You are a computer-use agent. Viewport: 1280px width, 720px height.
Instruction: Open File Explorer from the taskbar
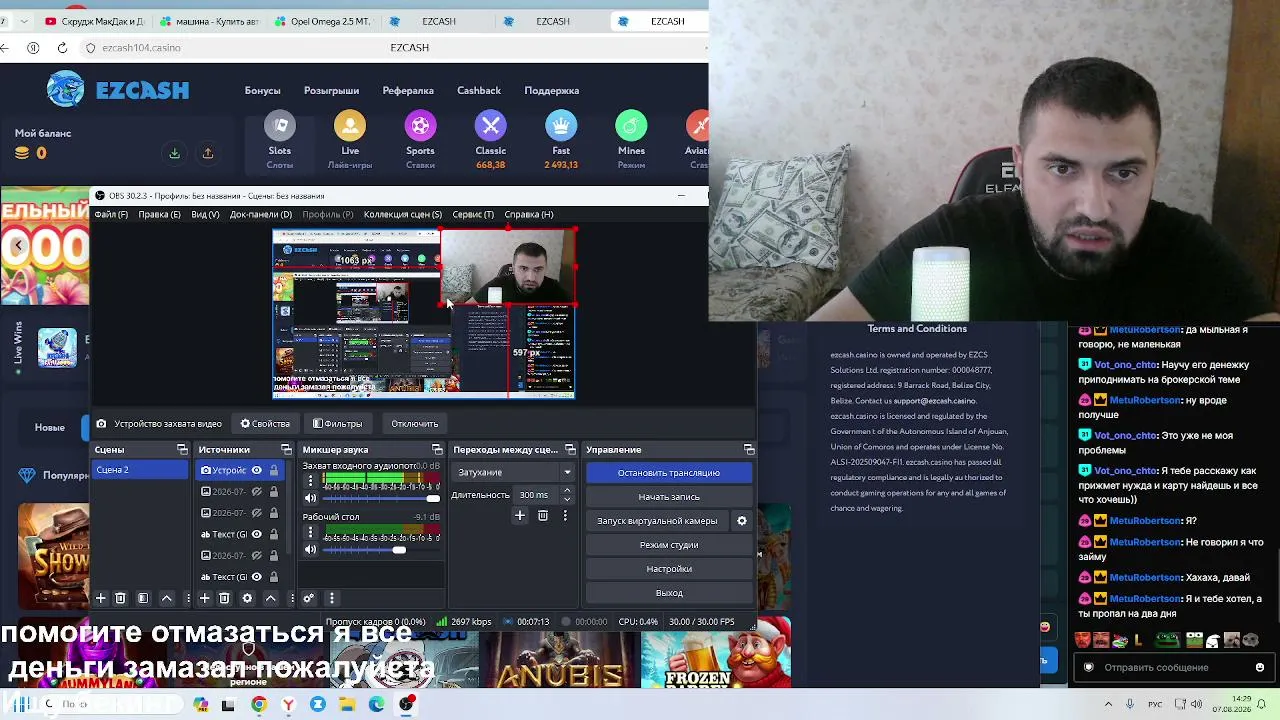click(x=347, y=705)
